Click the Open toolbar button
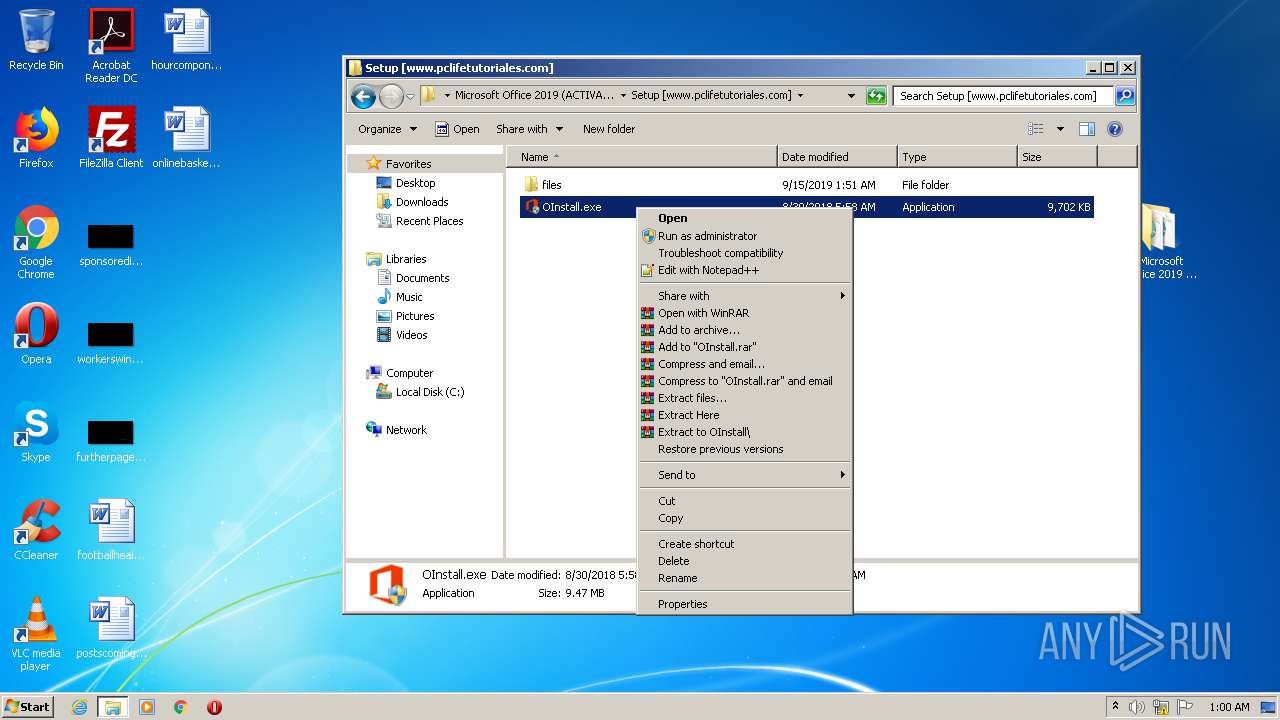The width and height of the screenshot is (1280, 720). 457,129
